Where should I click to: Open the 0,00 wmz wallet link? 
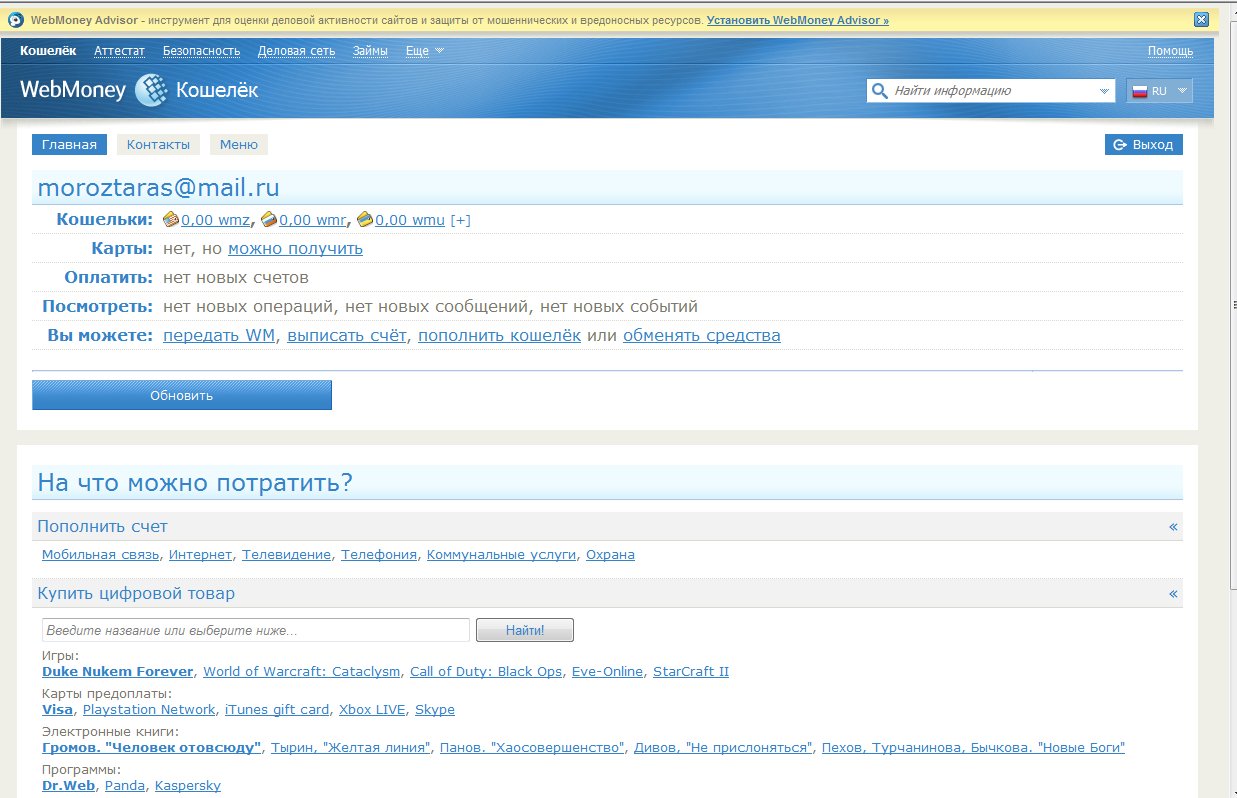coord(215,221)
